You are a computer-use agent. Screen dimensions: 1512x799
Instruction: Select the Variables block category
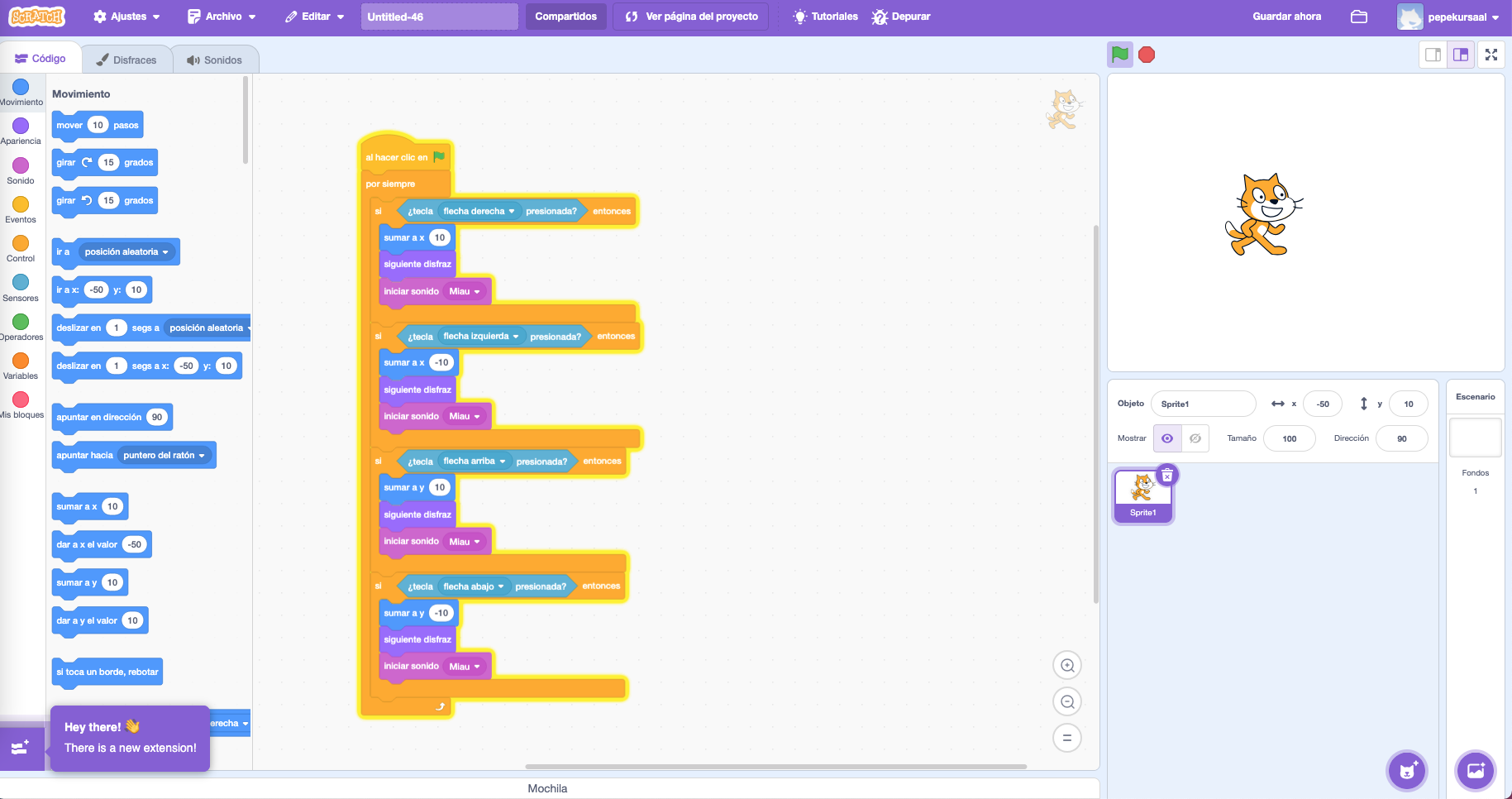pos(21,364)
